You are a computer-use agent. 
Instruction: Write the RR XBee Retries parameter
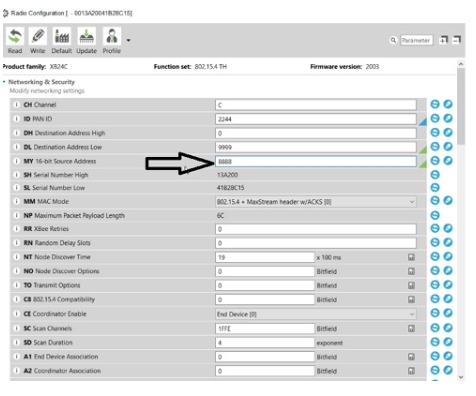pyautogui.click(x=448, y=229)
